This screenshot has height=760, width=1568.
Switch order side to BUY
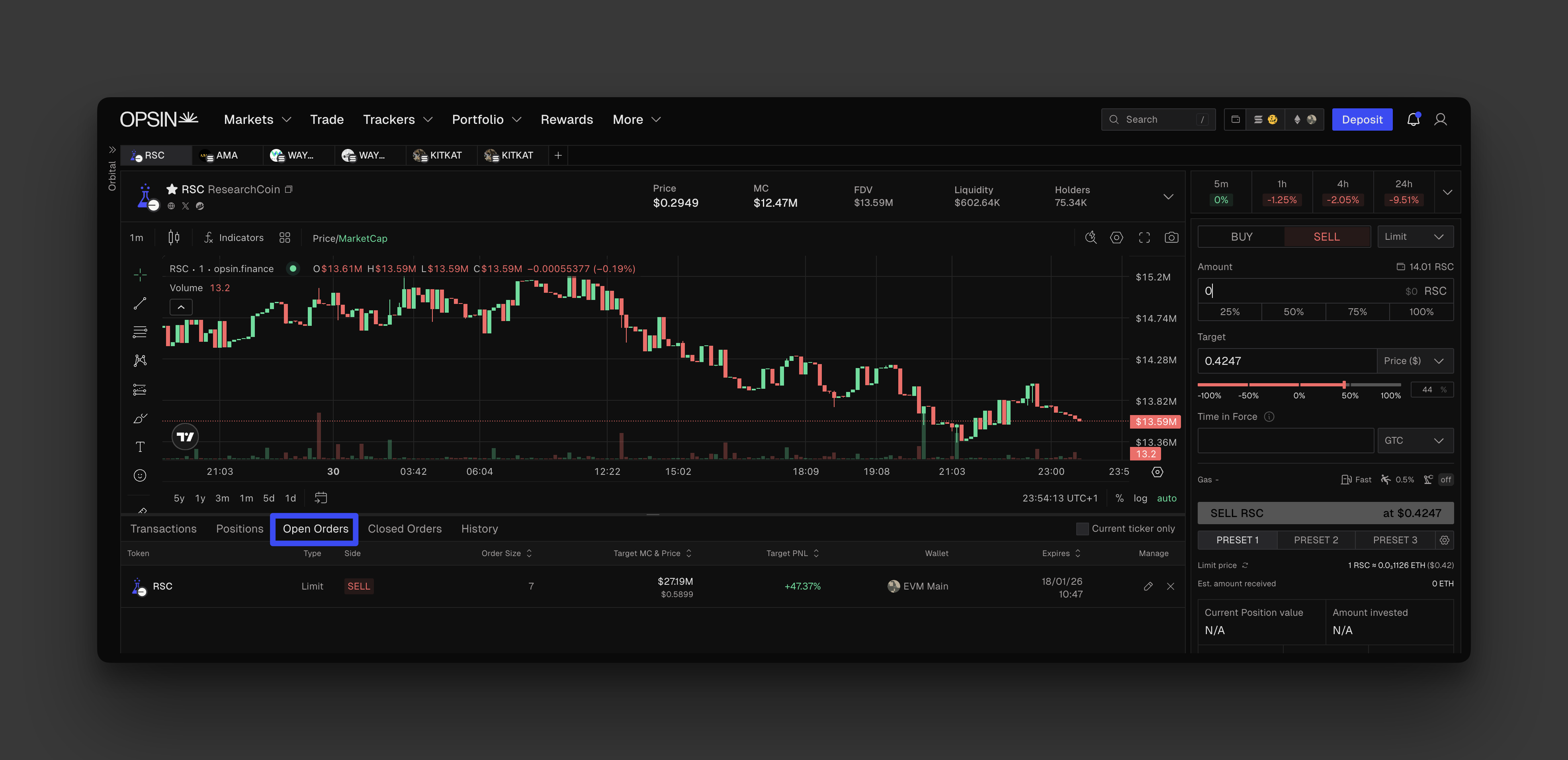click(1241, 236)
